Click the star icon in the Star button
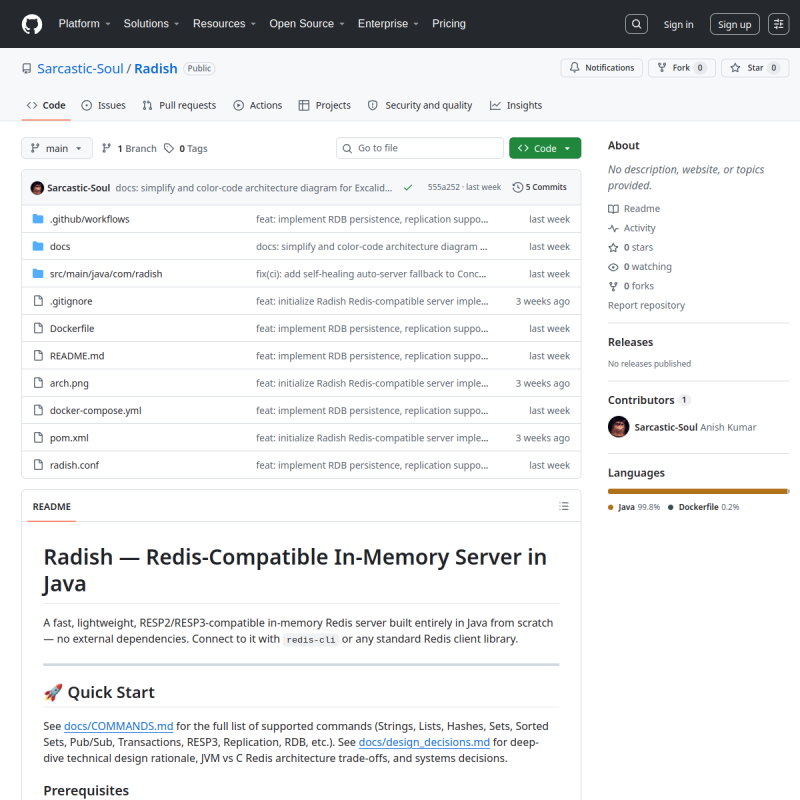 pos(735,67)
